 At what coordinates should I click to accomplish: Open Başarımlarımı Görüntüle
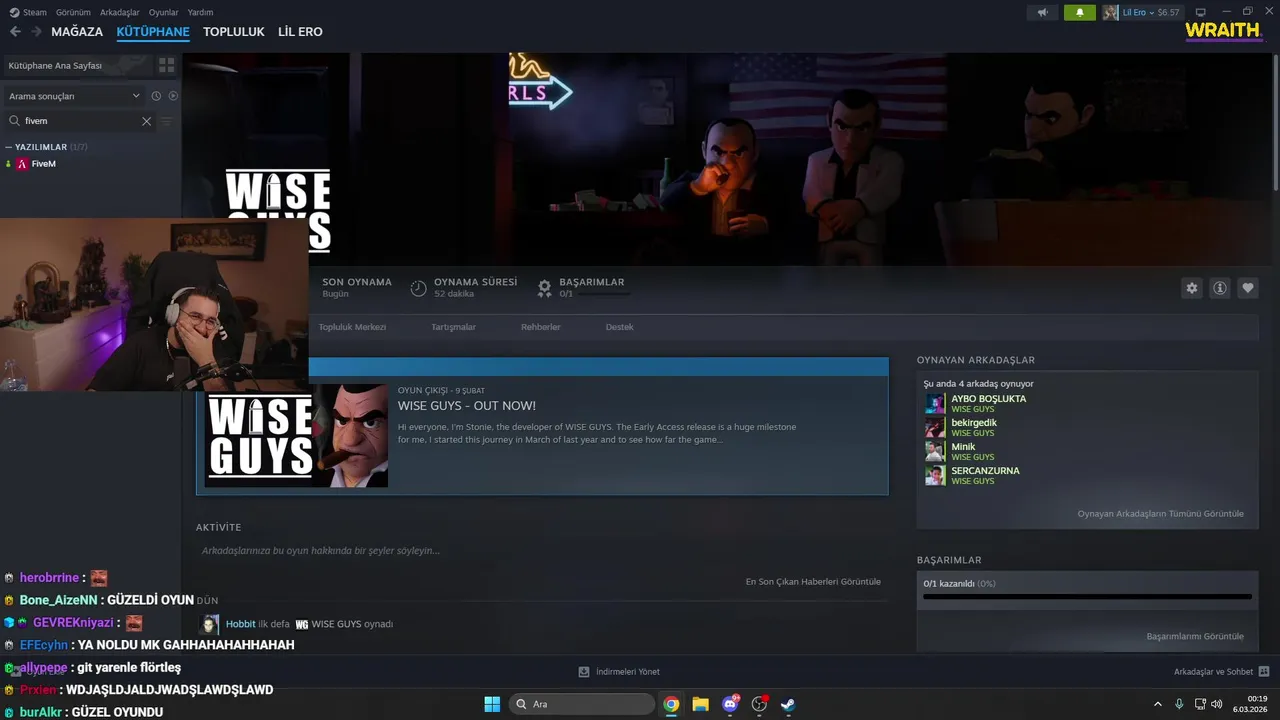1195,636
